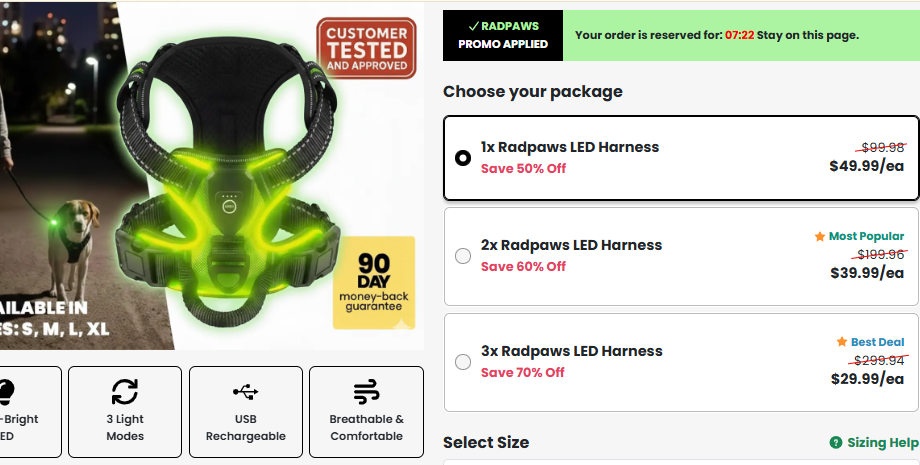This screenshot has width=920, height=465.
Task: Click the breathable wind icon
Action: 366,391
